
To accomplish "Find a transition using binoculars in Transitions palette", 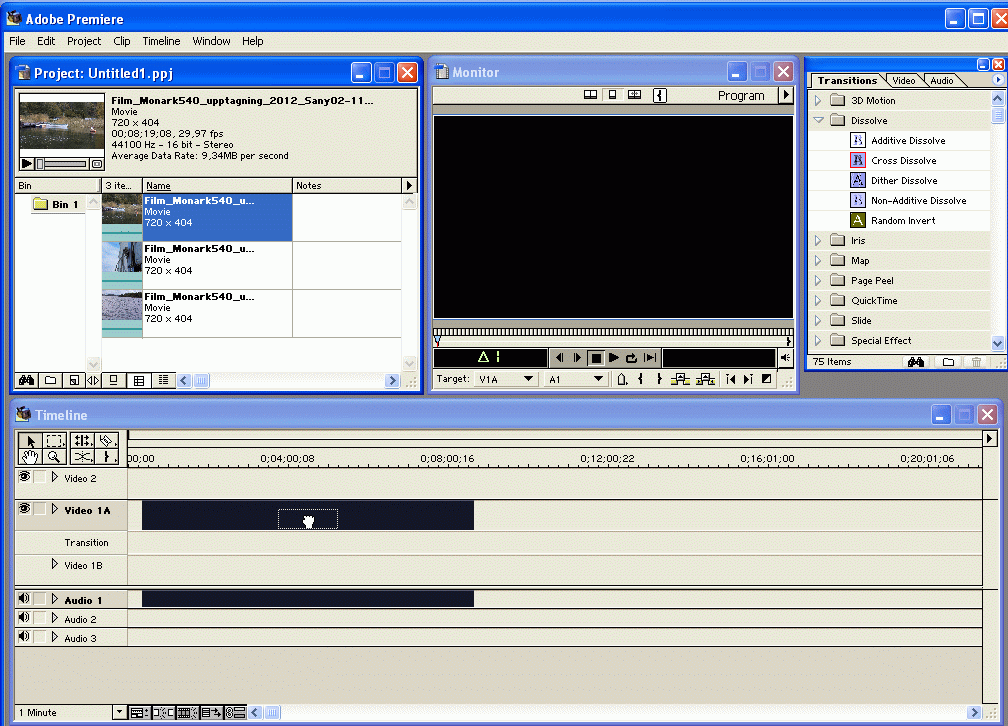I will 916,362.
